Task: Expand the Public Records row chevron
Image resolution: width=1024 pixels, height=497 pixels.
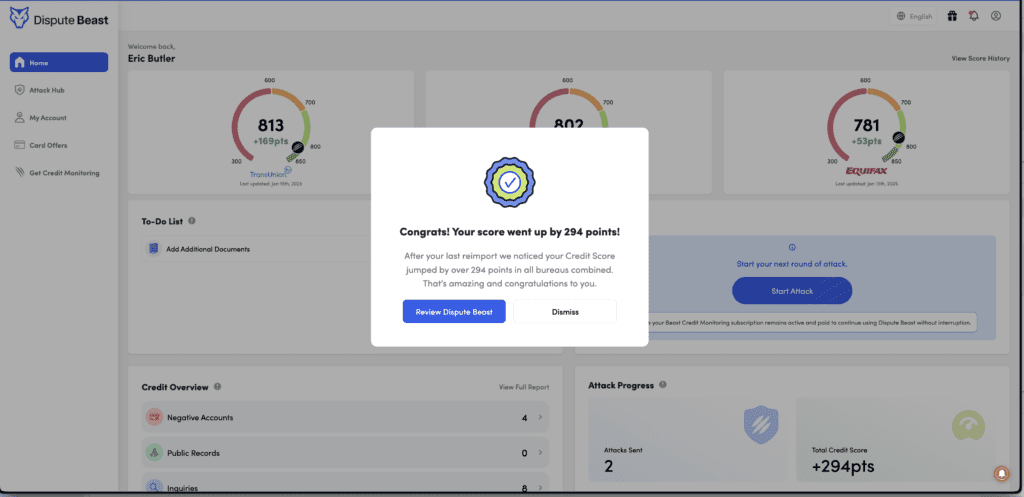Action: (539, 453)
